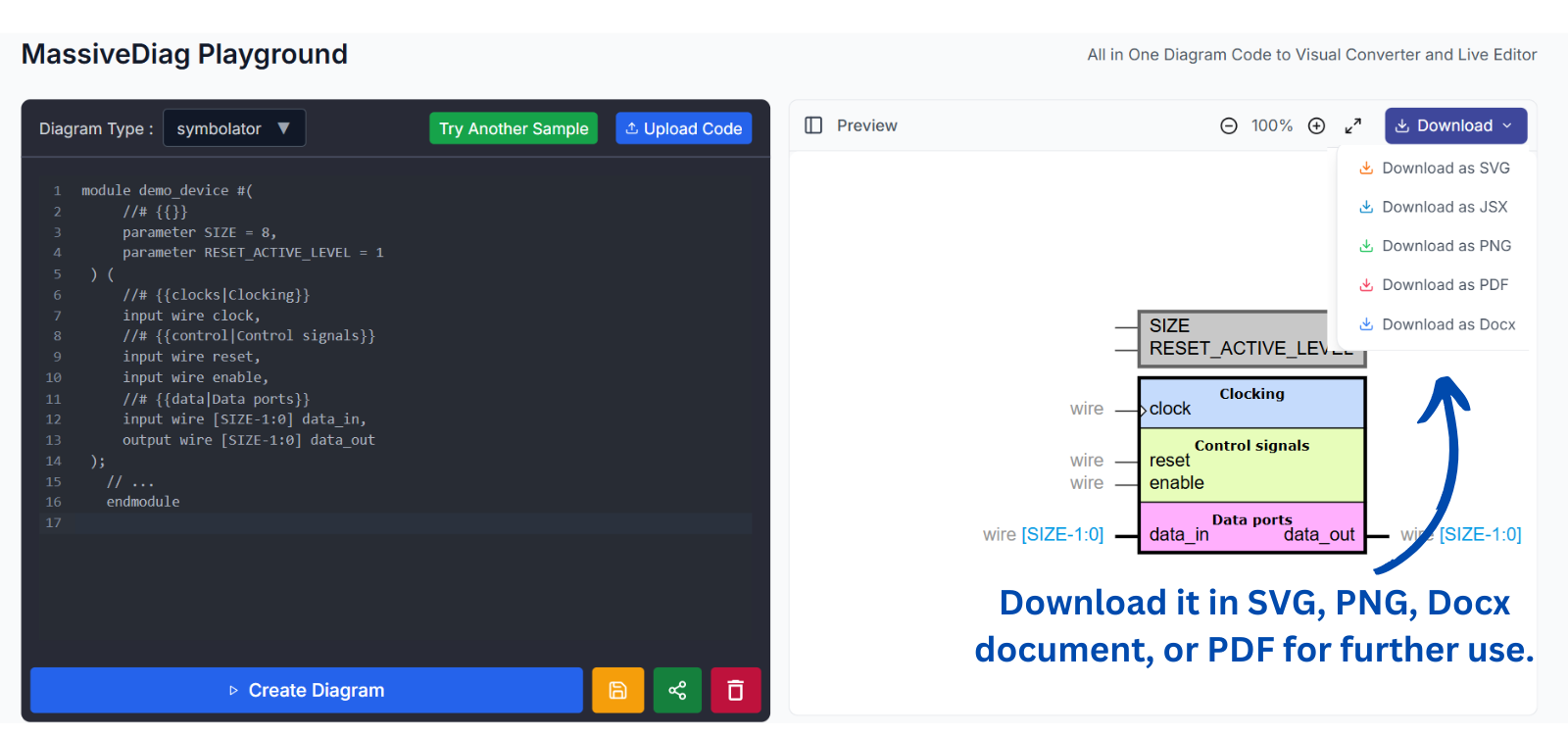Screen dimensions: 1568x735
Task: Choose Download as PNG
Action: (1435, 246)
